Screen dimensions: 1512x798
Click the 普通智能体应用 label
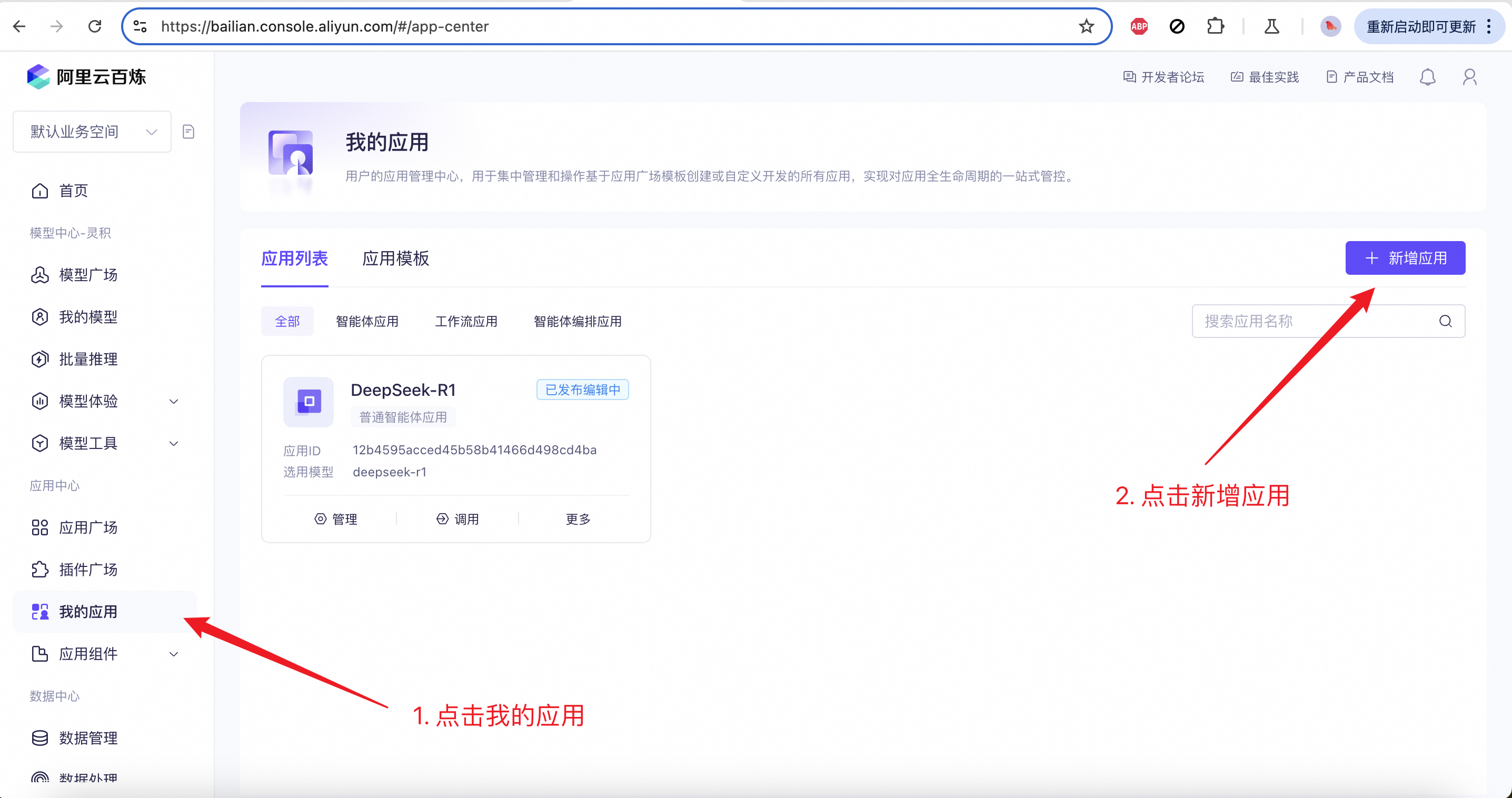pyautogui.click(x=403, y=417)
